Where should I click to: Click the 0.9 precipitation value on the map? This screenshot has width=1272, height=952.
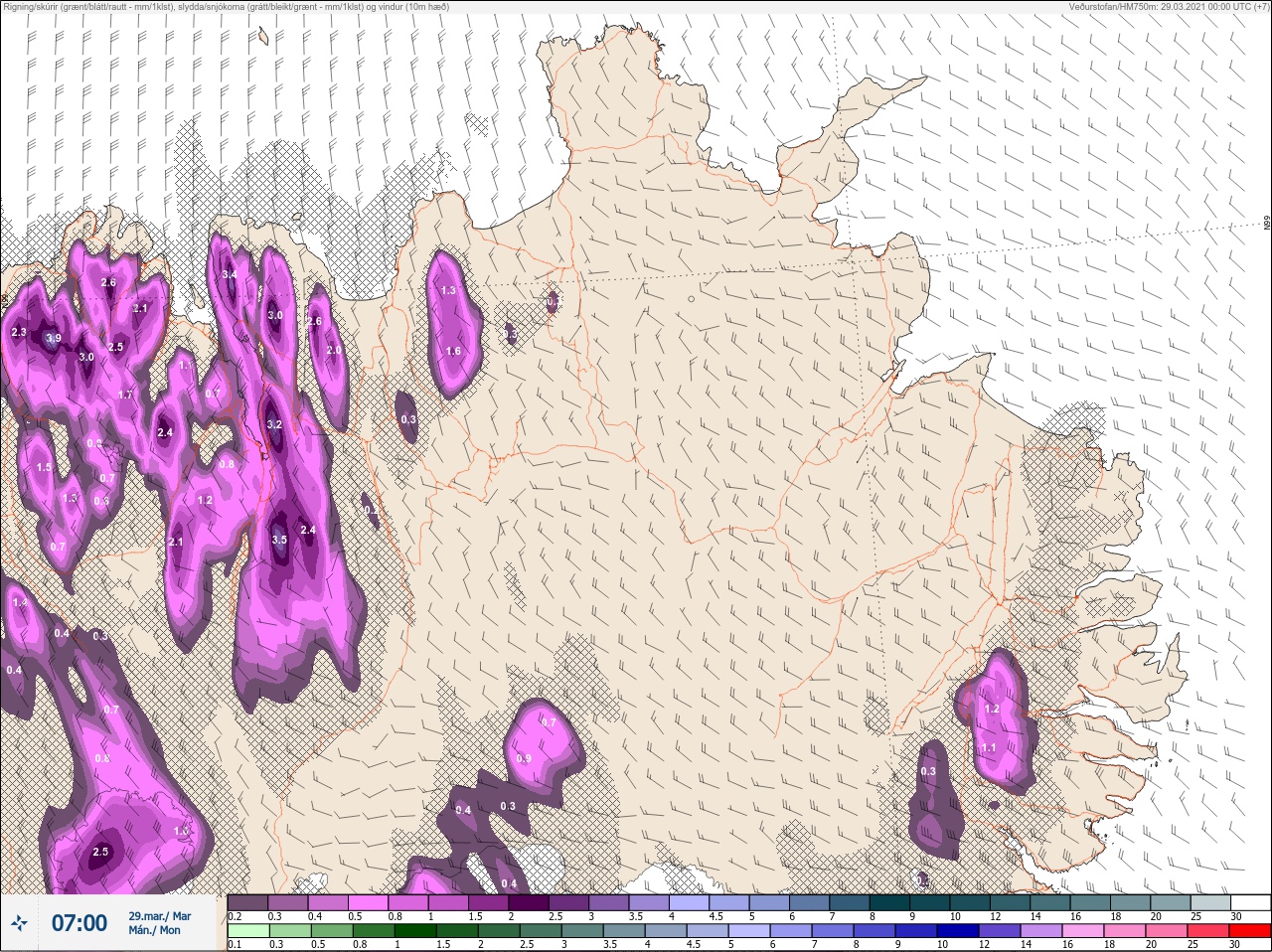coord(524,758)
